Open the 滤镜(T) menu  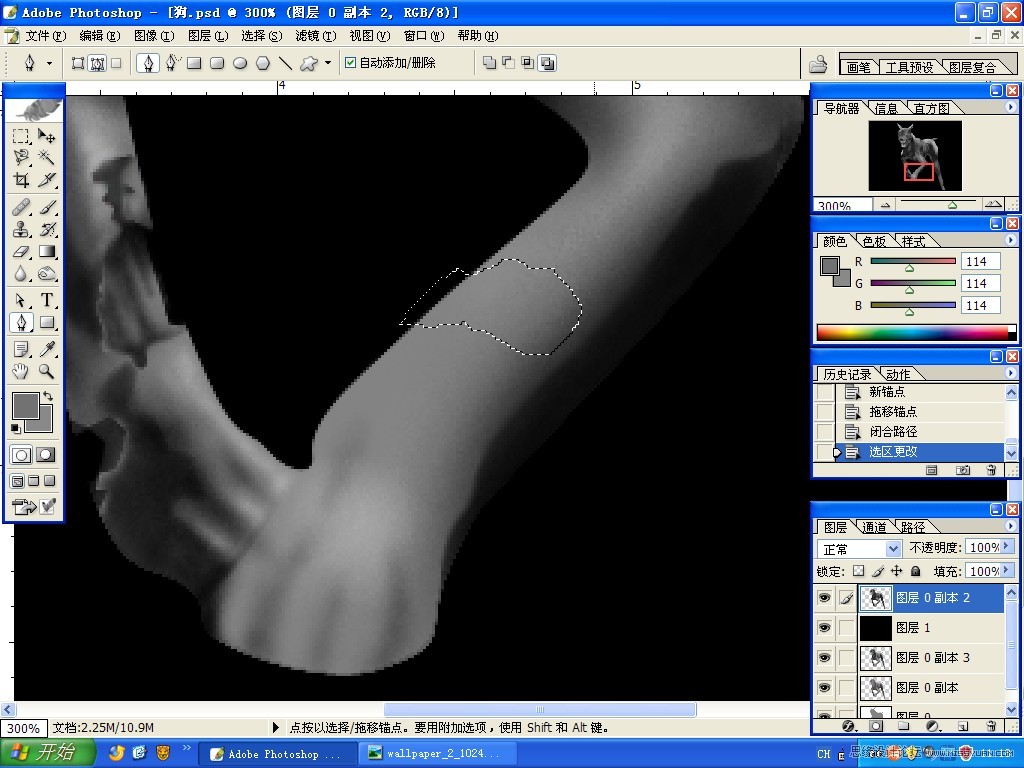click(x=315, y=36)
